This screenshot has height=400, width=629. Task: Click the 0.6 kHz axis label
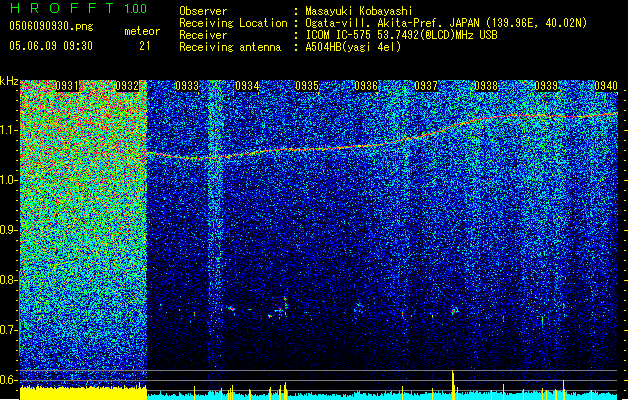point(9,380)
